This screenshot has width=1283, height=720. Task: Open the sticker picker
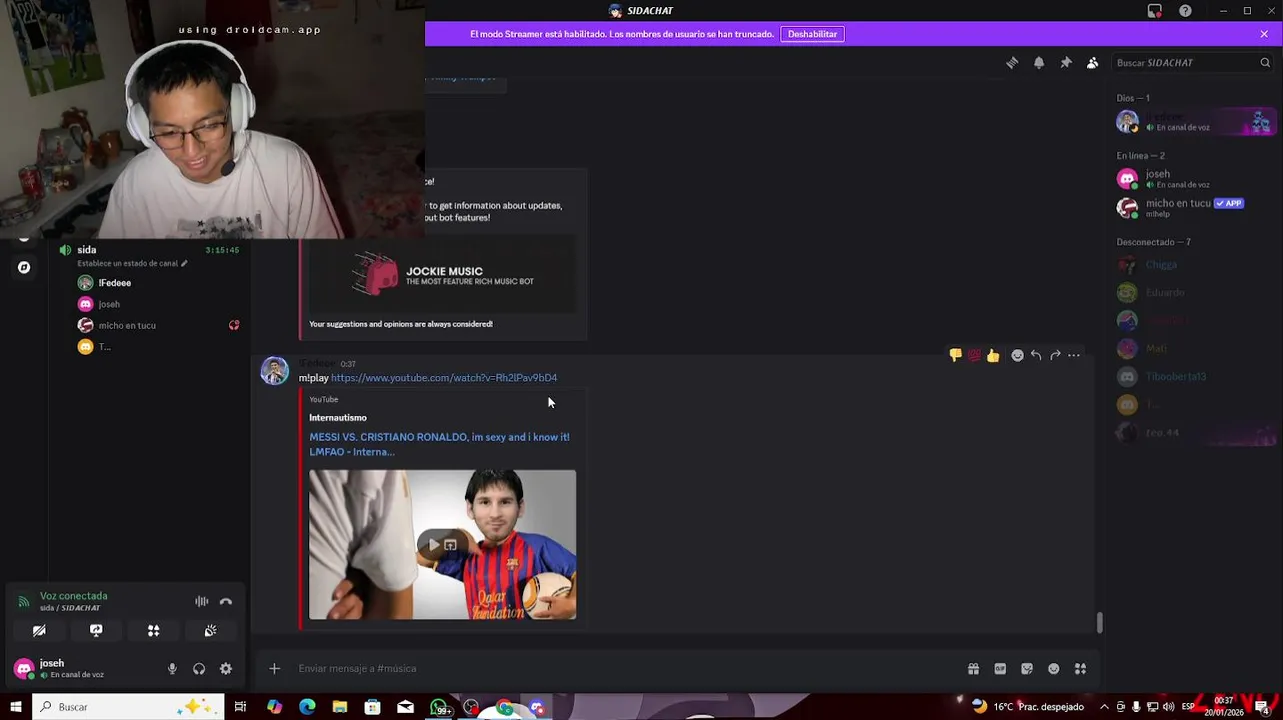[x=1027, y=669]
